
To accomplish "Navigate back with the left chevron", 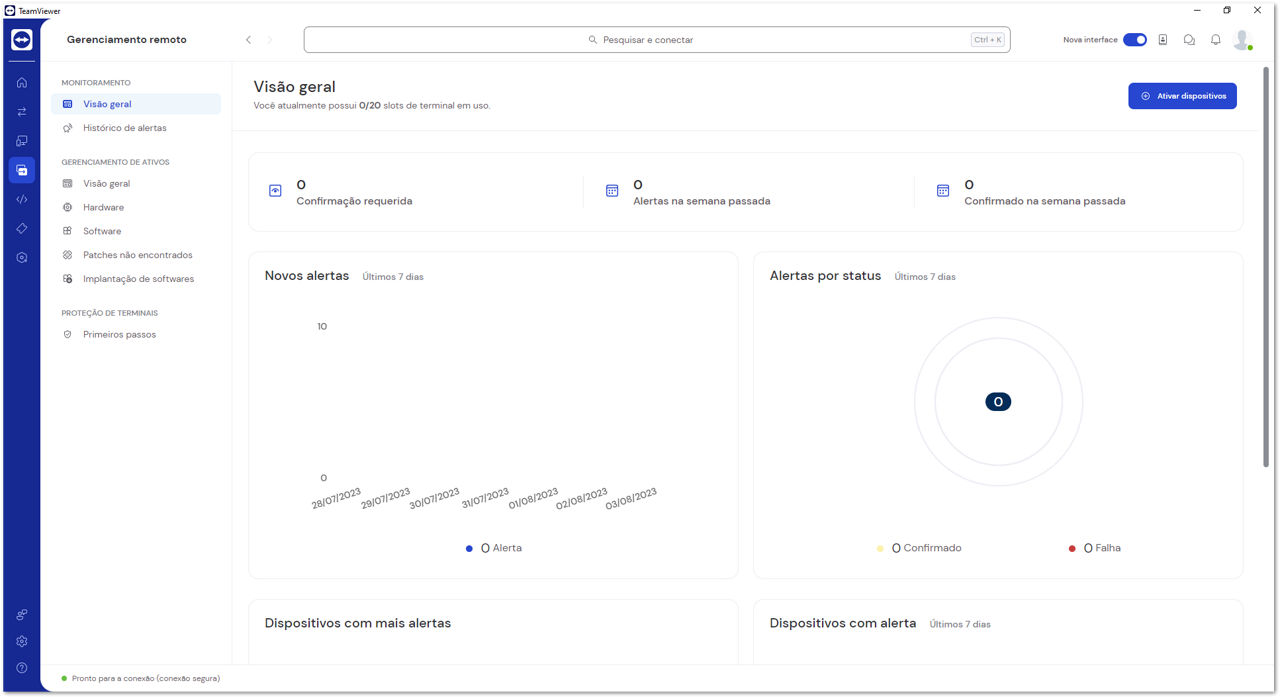I will click(248, 40).
